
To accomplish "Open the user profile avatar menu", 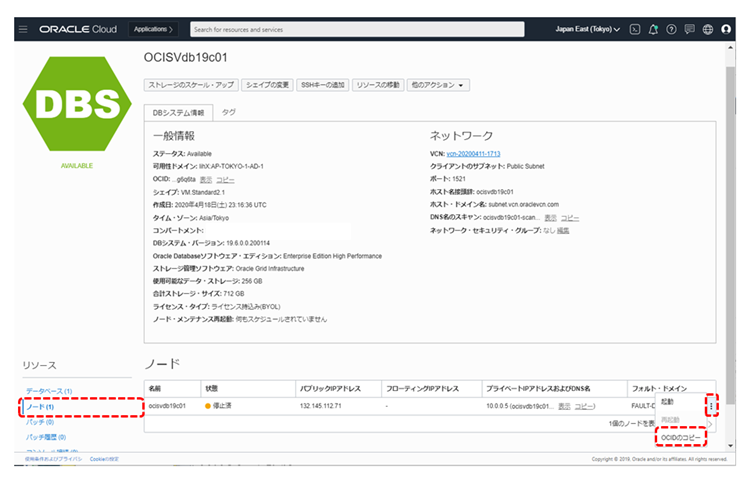I will tap(726, 30).
